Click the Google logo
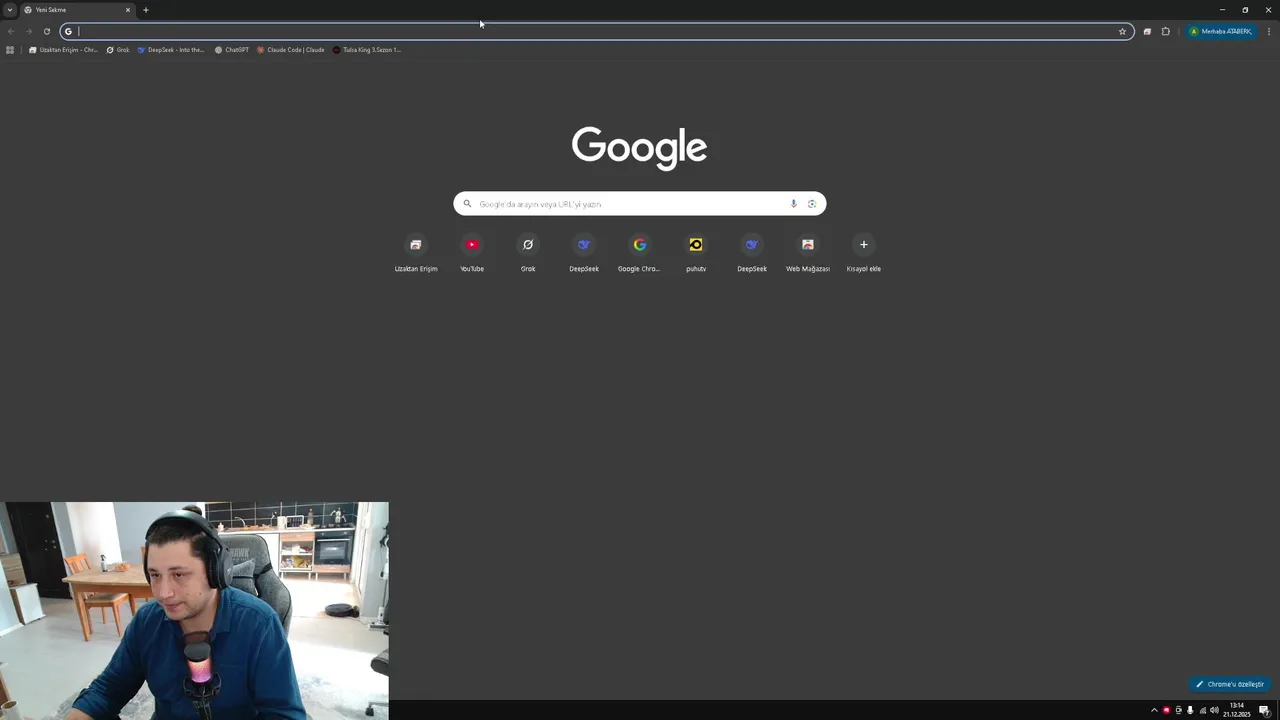The height and width of the screenshot is (720, 1280). coord(640,148)
